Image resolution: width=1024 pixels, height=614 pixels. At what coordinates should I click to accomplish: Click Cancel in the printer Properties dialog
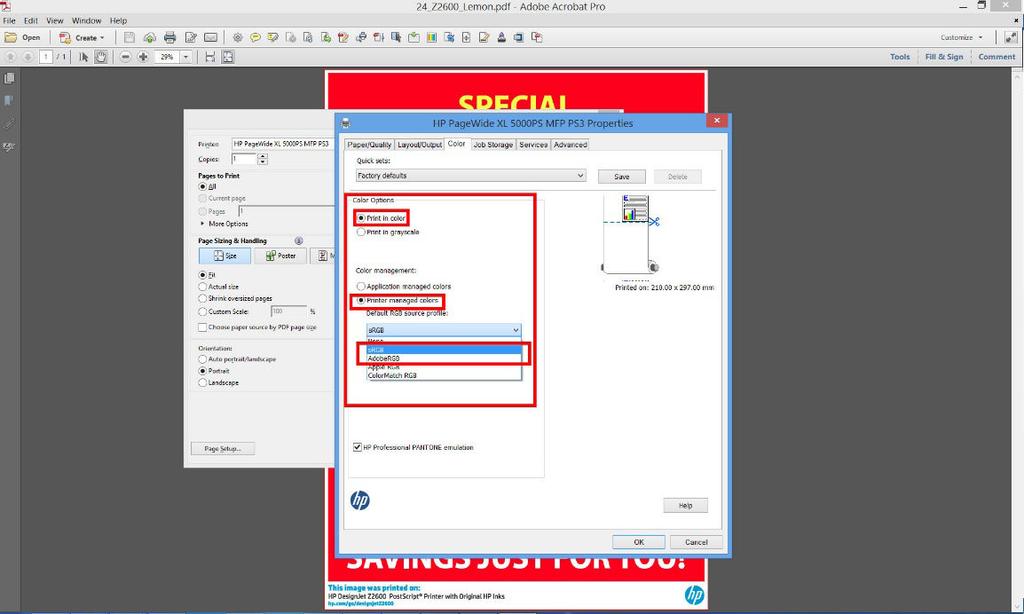[x=696, y=542]
